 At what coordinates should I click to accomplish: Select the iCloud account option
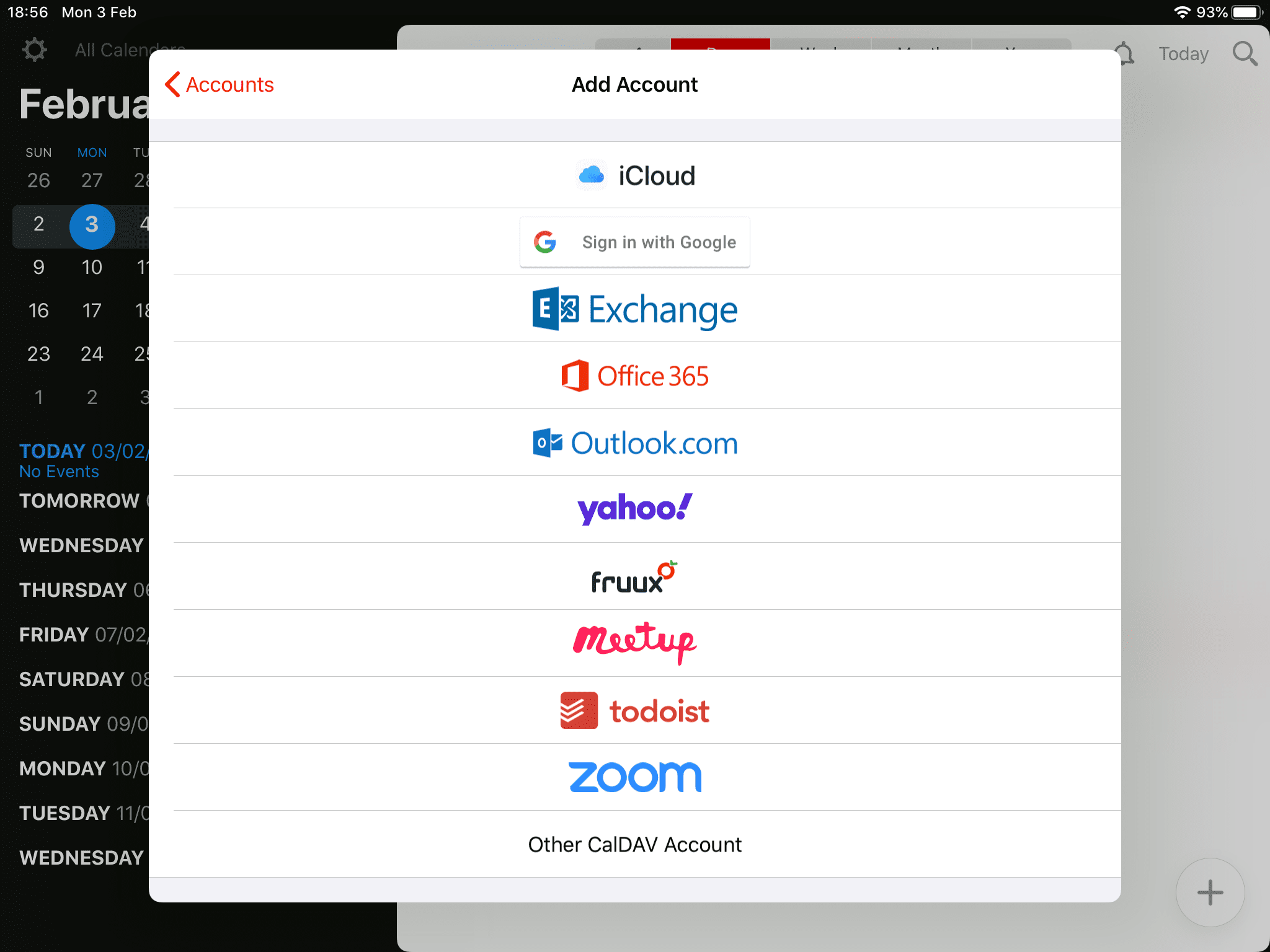pyautogui.click(x=635, y=175)
